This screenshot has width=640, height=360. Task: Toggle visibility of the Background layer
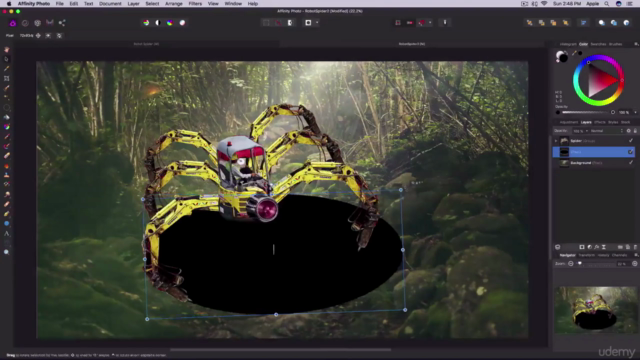(x=631, y=163)
